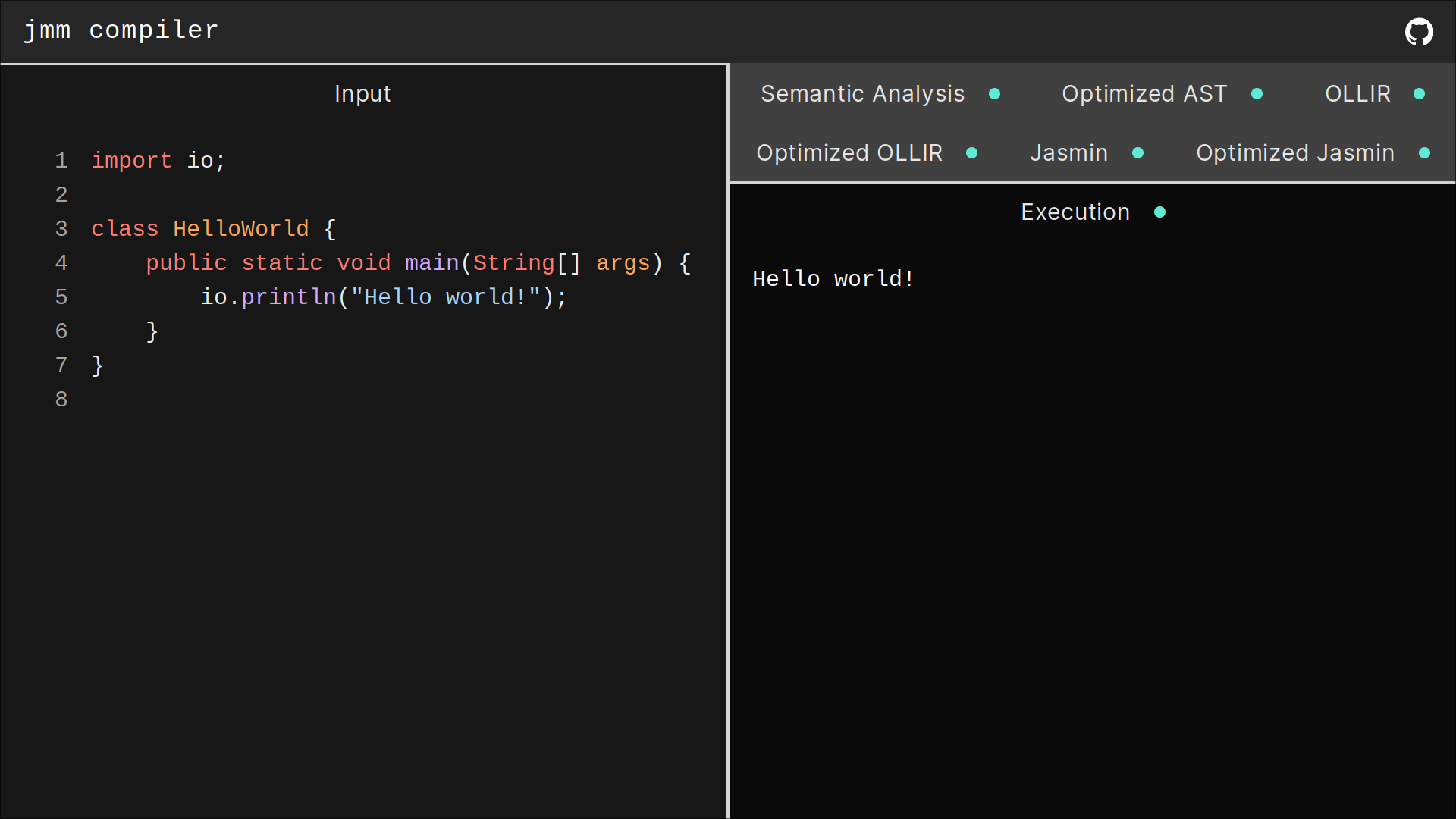Open the Optimized Jasmin tab
This screenshot has height=819, width=1456.
1294,153
